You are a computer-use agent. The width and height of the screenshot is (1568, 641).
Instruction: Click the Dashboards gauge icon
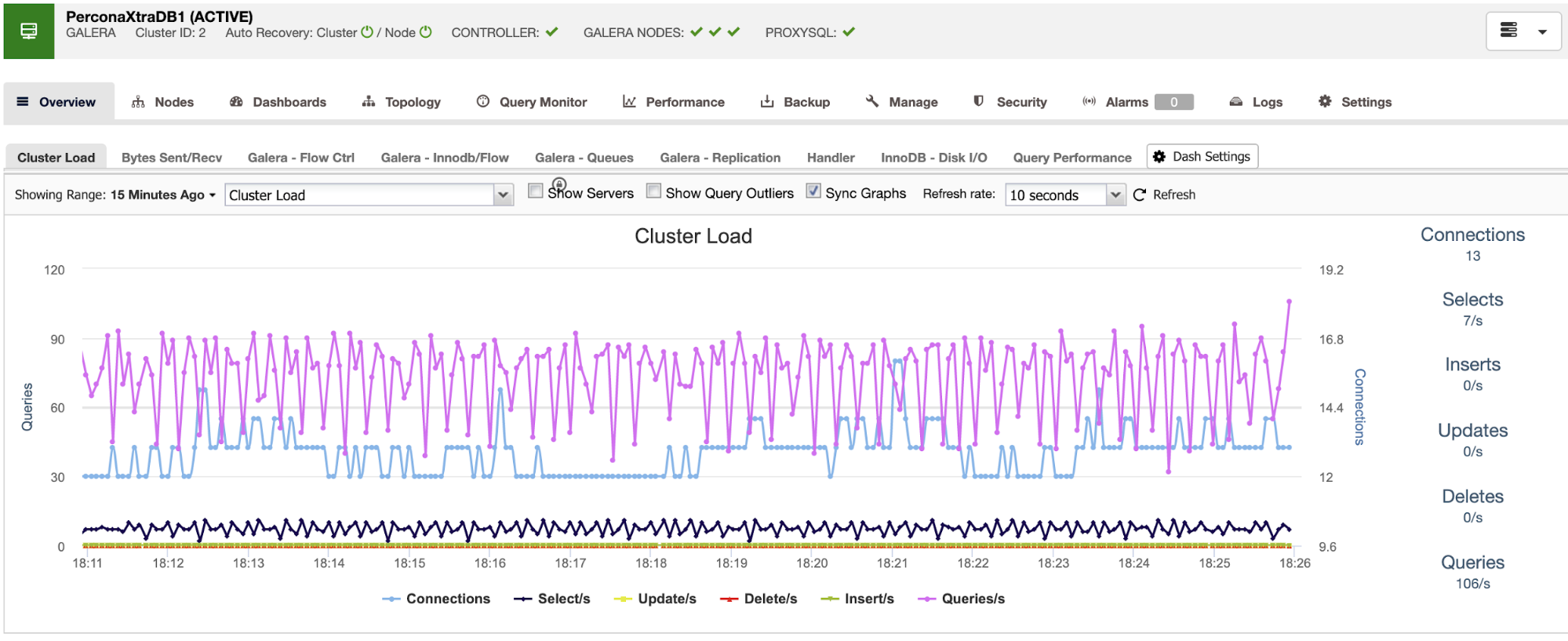click(x=236, y=101)
